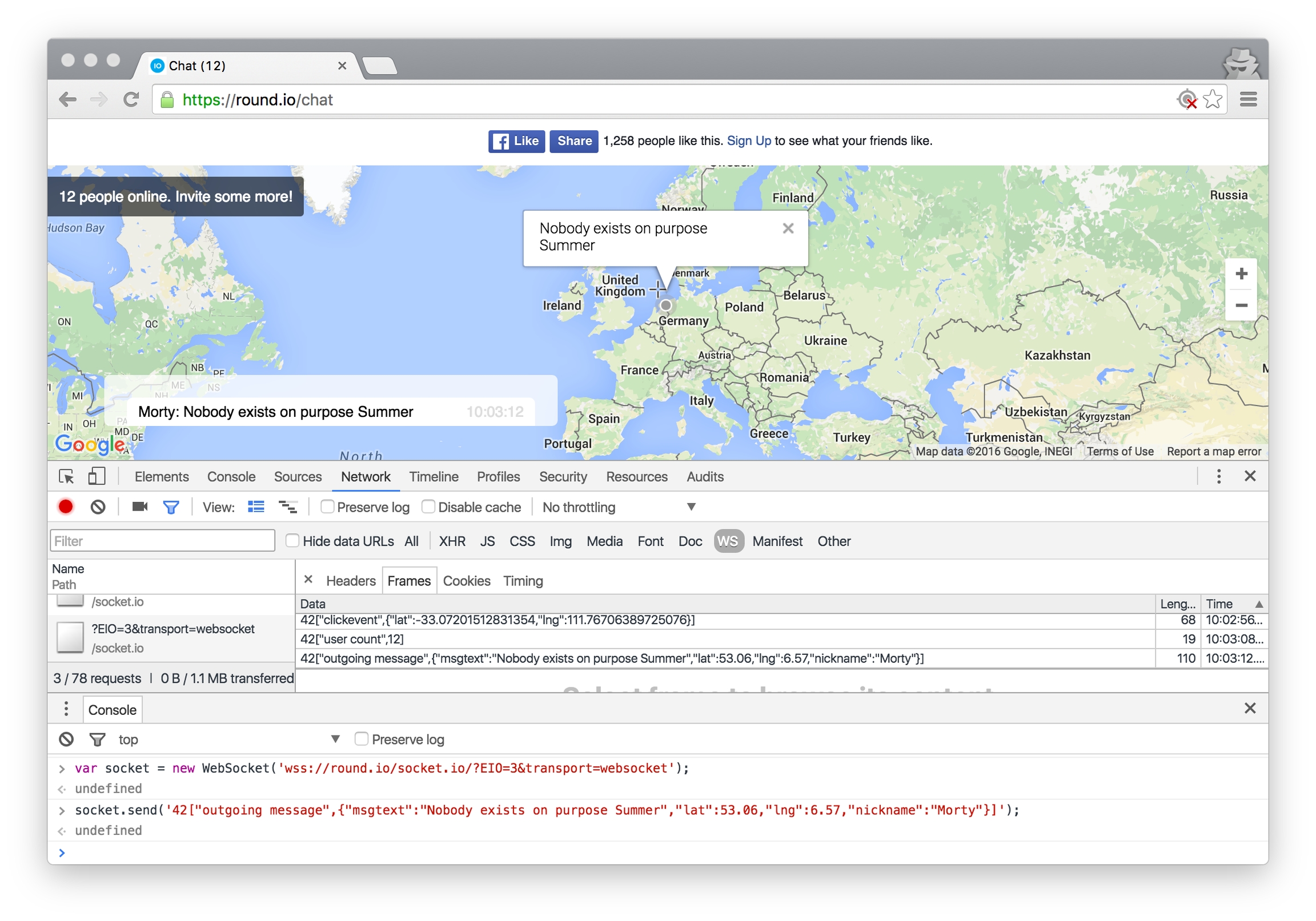This screenshot has height=921, width=1316.
Task: Bookmark this page with star icon
Action: [1212, 100]
